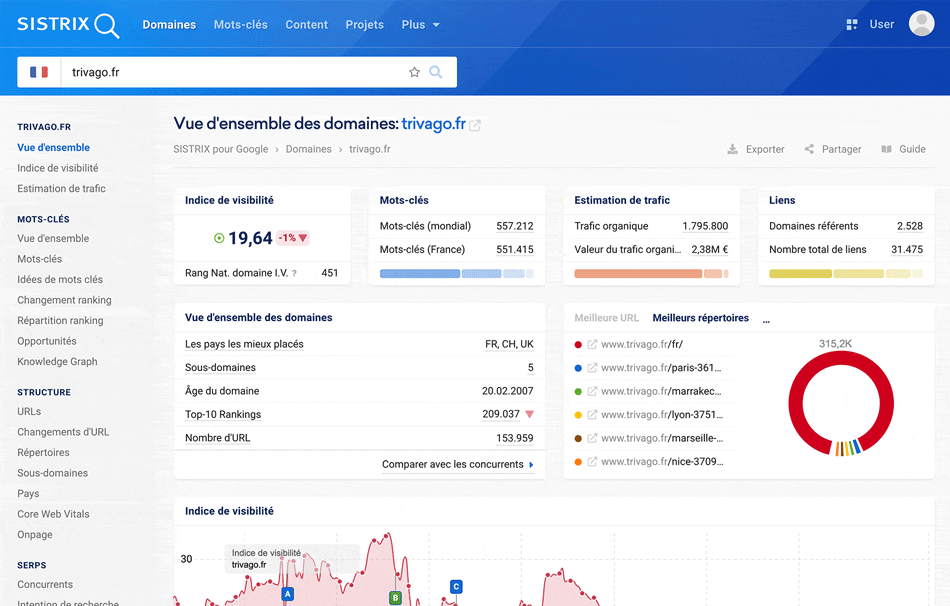950x606 pixels.
Task: Open Sous-domaines in sidebar
Action: (x=52, y=473)
